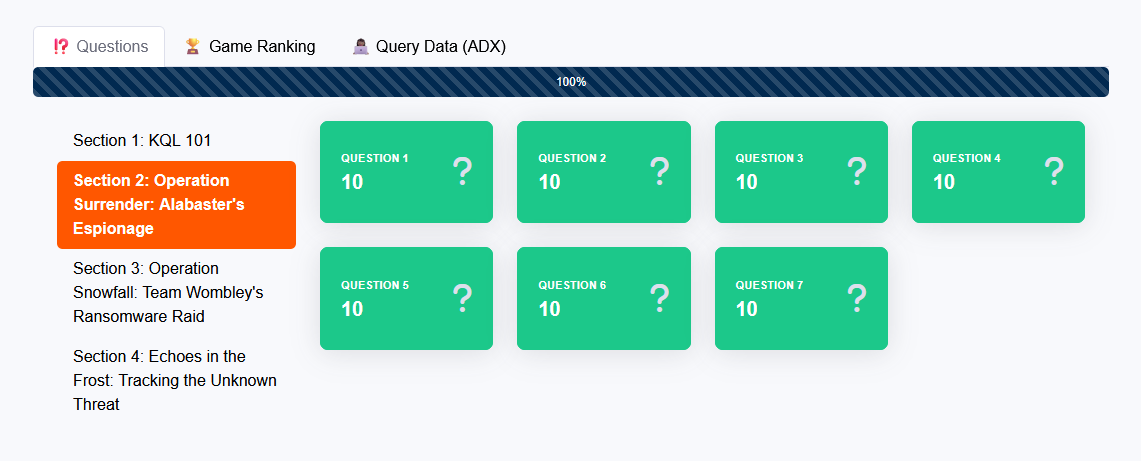
Task: Click the 100% progress bar
Action: [571, 82]
